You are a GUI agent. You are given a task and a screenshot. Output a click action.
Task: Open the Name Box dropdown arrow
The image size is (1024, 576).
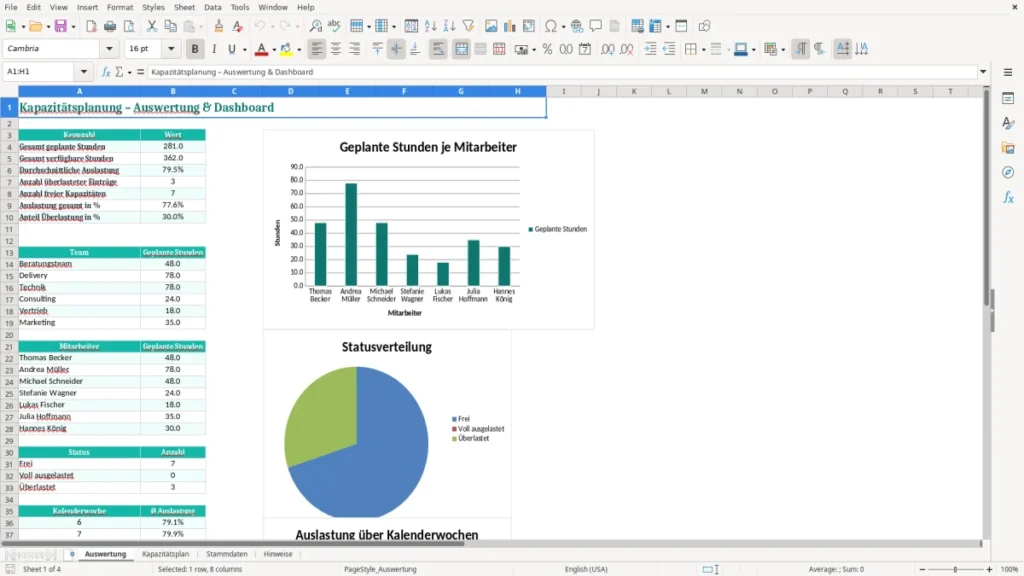tap(84, 72)
